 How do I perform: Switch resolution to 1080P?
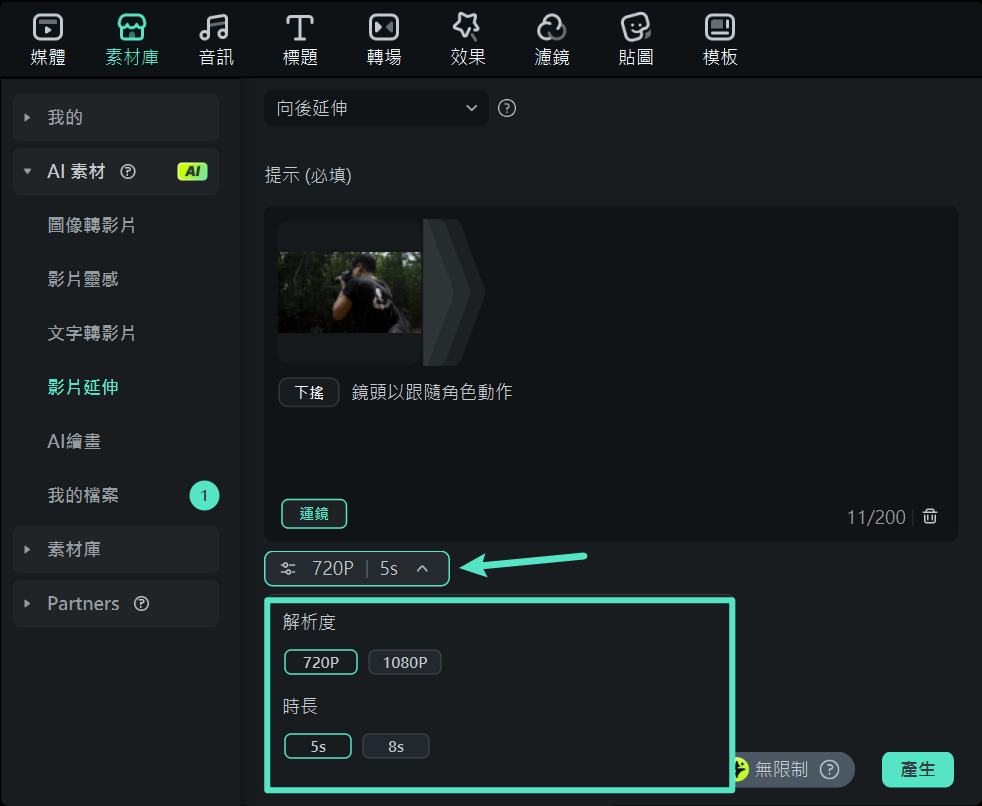pos(404,661)
